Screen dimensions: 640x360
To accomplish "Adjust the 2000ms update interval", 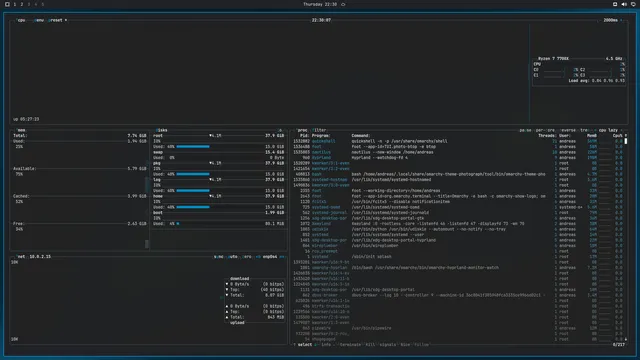I will point(611,20).
